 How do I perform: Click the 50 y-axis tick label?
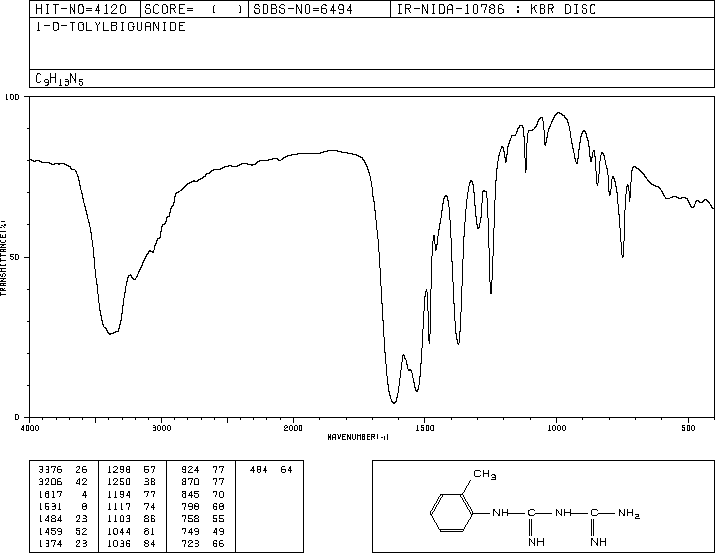coord(15,257)
